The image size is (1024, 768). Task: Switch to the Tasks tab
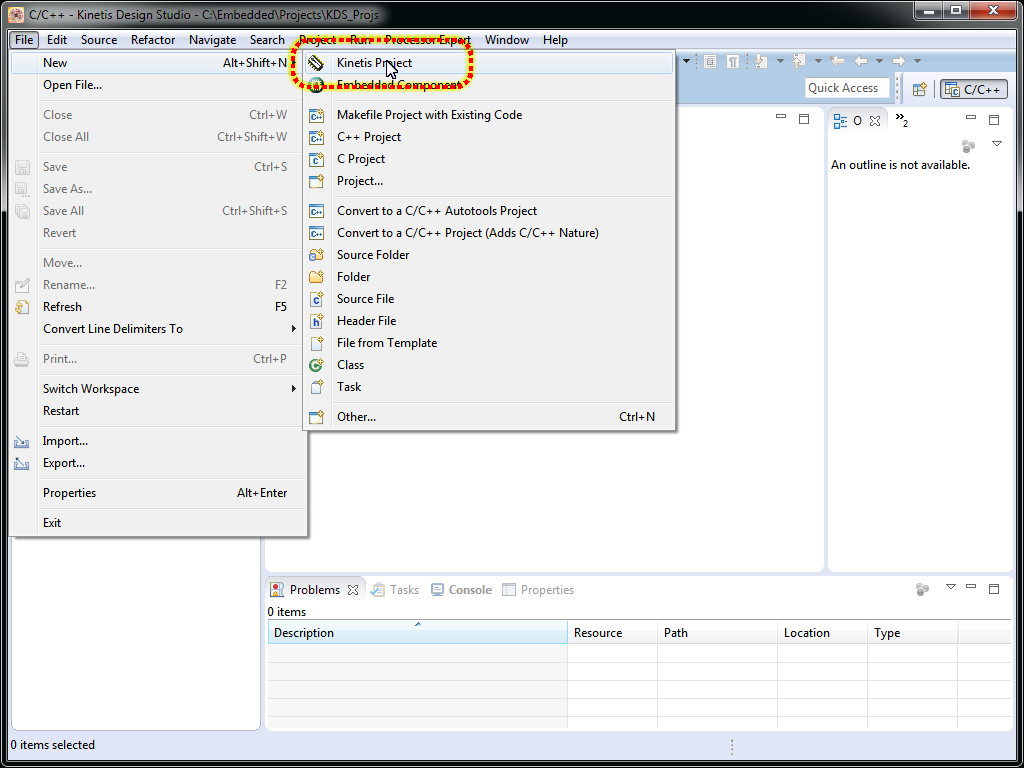click(395, 590)
